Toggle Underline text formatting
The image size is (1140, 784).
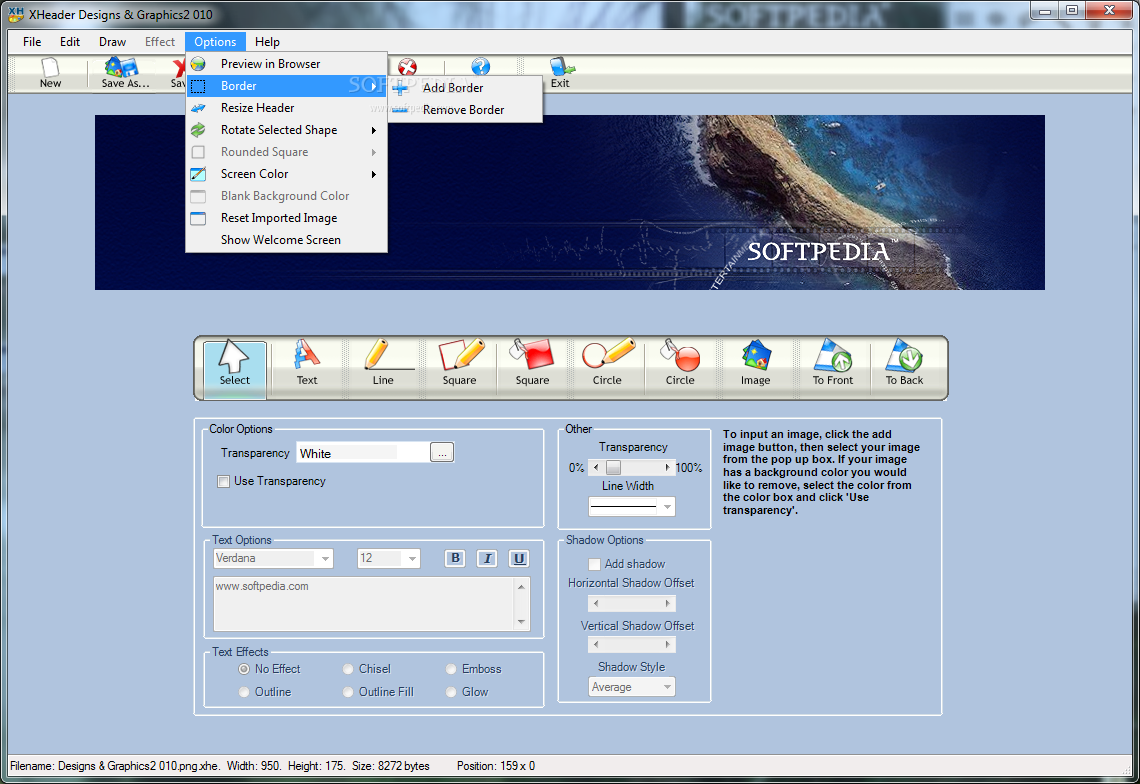click(x=519, y=559)
